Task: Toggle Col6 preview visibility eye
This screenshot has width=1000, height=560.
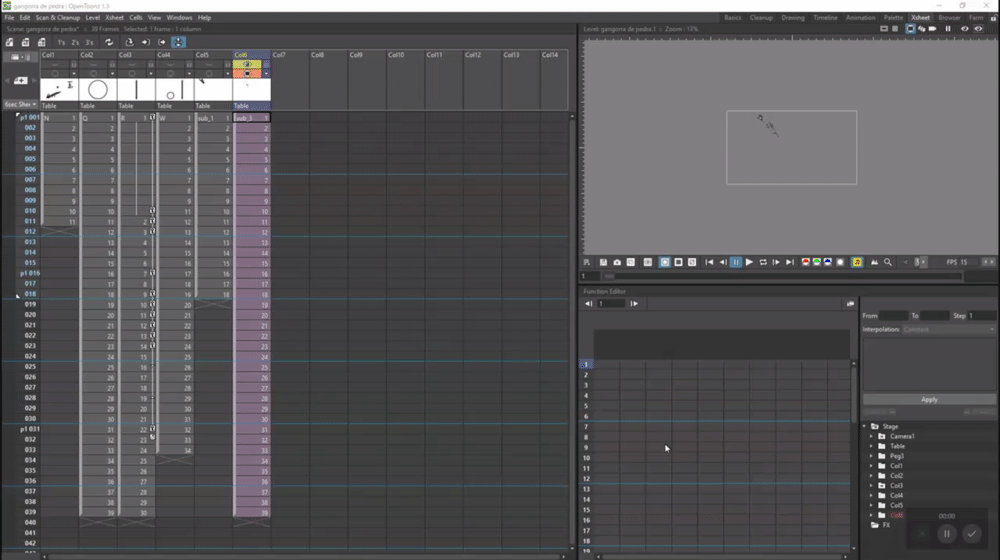Action: click(247, 64)
